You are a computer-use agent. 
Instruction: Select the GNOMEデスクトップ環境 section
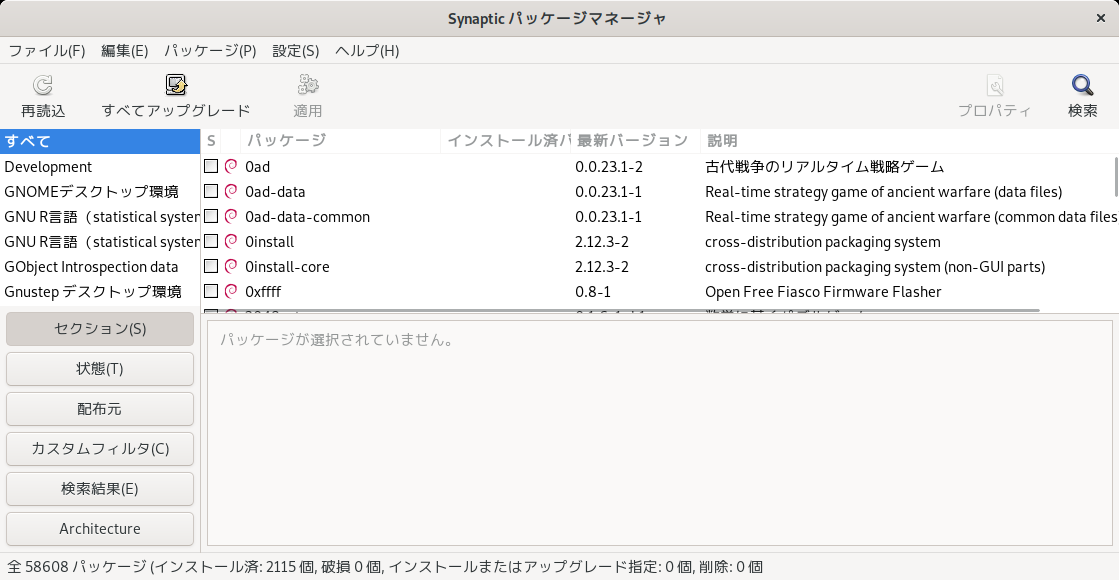point(100,192)
